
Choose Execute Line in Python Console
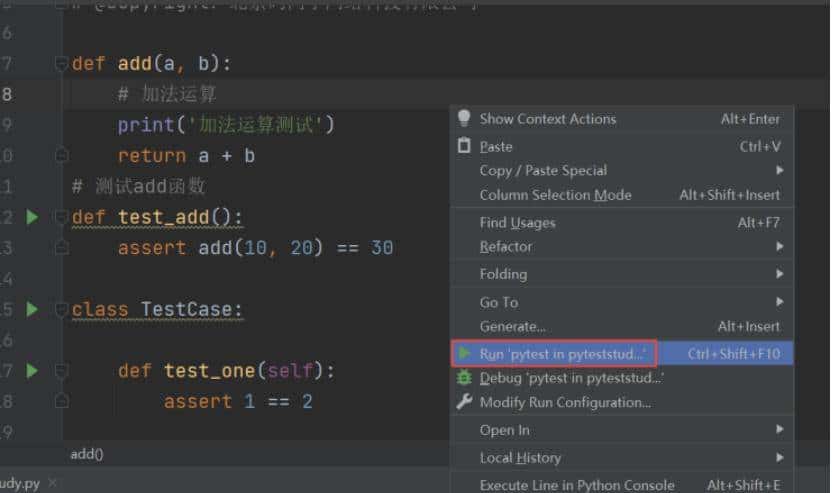tap(622, 485)
